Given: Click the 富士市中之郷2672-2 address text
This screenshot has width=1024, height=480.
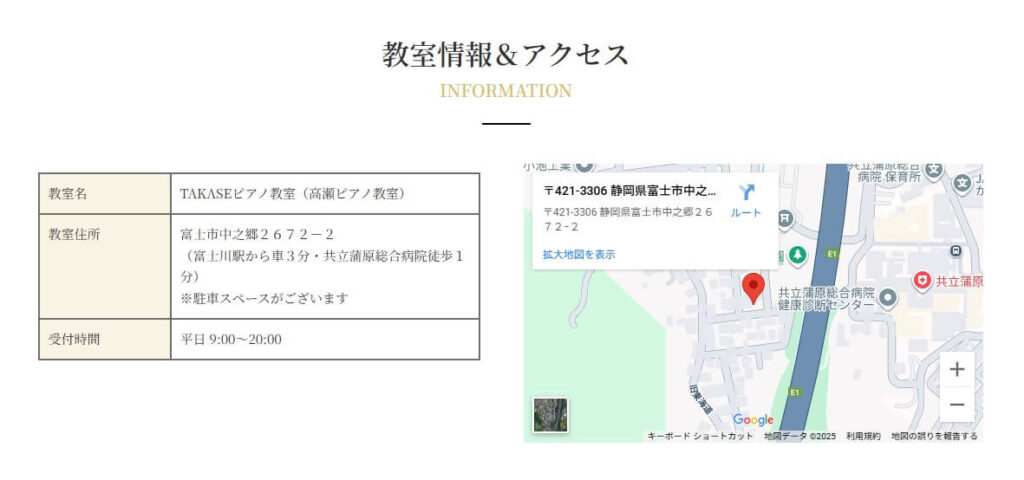Looking at the screenshot, I should [256, 235].
